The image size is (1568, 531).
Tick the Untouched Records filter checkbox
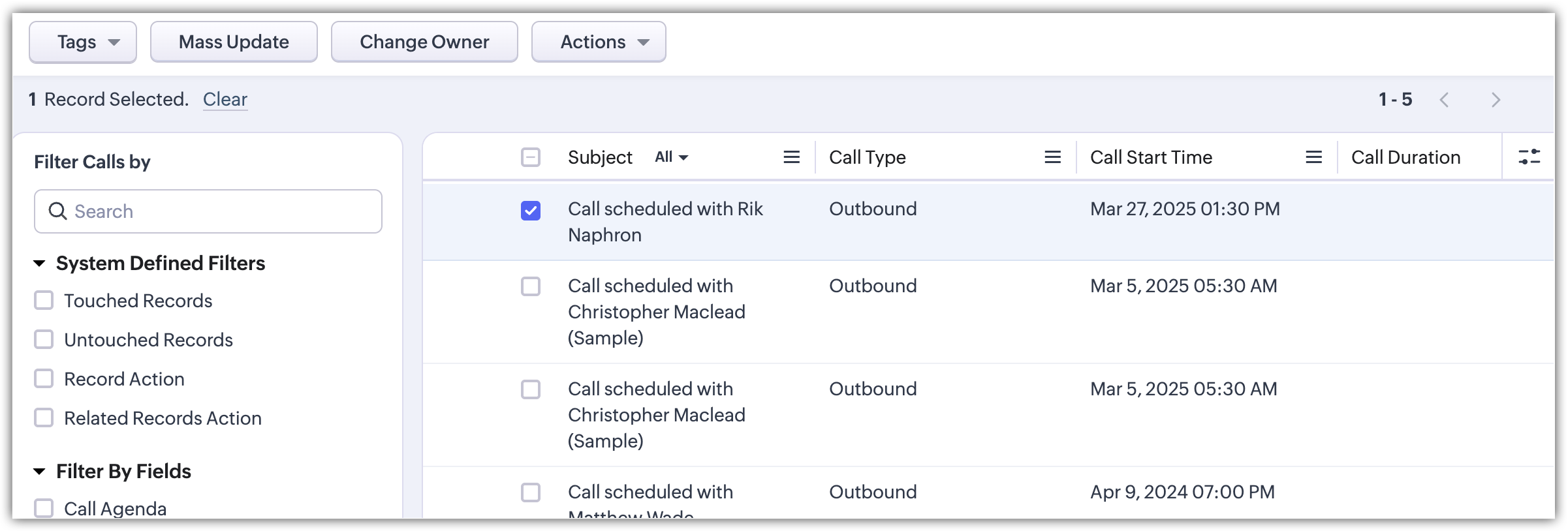tap(44, 340)
